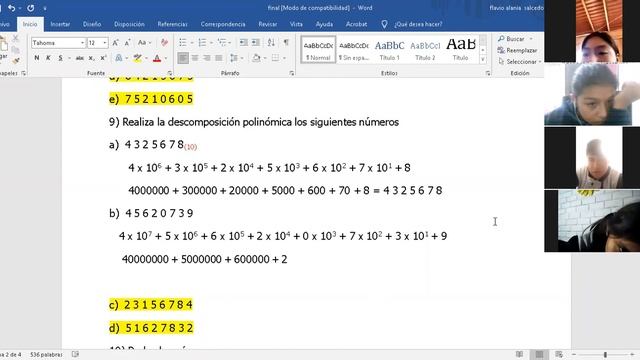640x360 pixels.
Task: Click the Sort A-Z icon
Action: [x=271, y=42]
